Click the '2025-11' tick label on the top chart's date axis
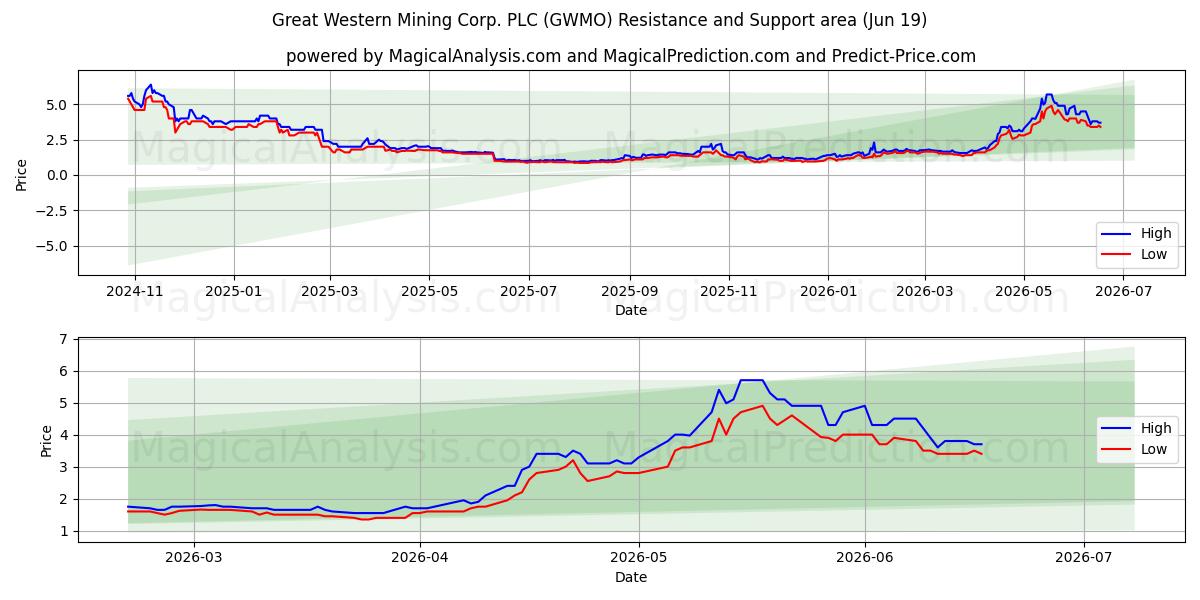This screenshot has width=1200, height=600. (729, 292)
